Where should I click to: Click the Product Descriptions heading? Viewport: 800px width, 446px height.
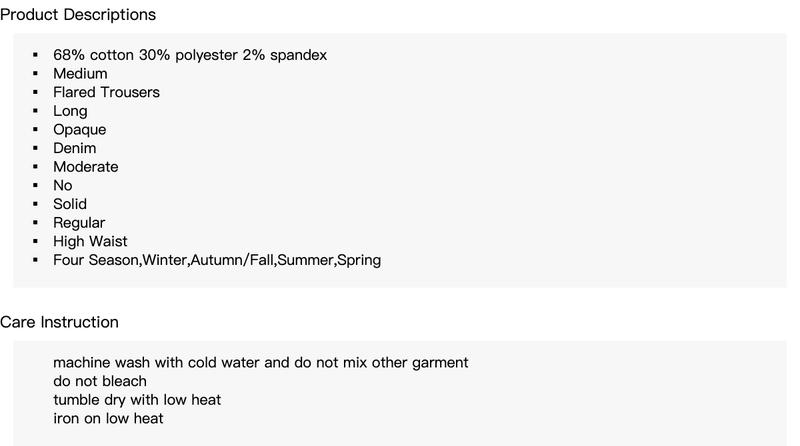coord(78,15)
